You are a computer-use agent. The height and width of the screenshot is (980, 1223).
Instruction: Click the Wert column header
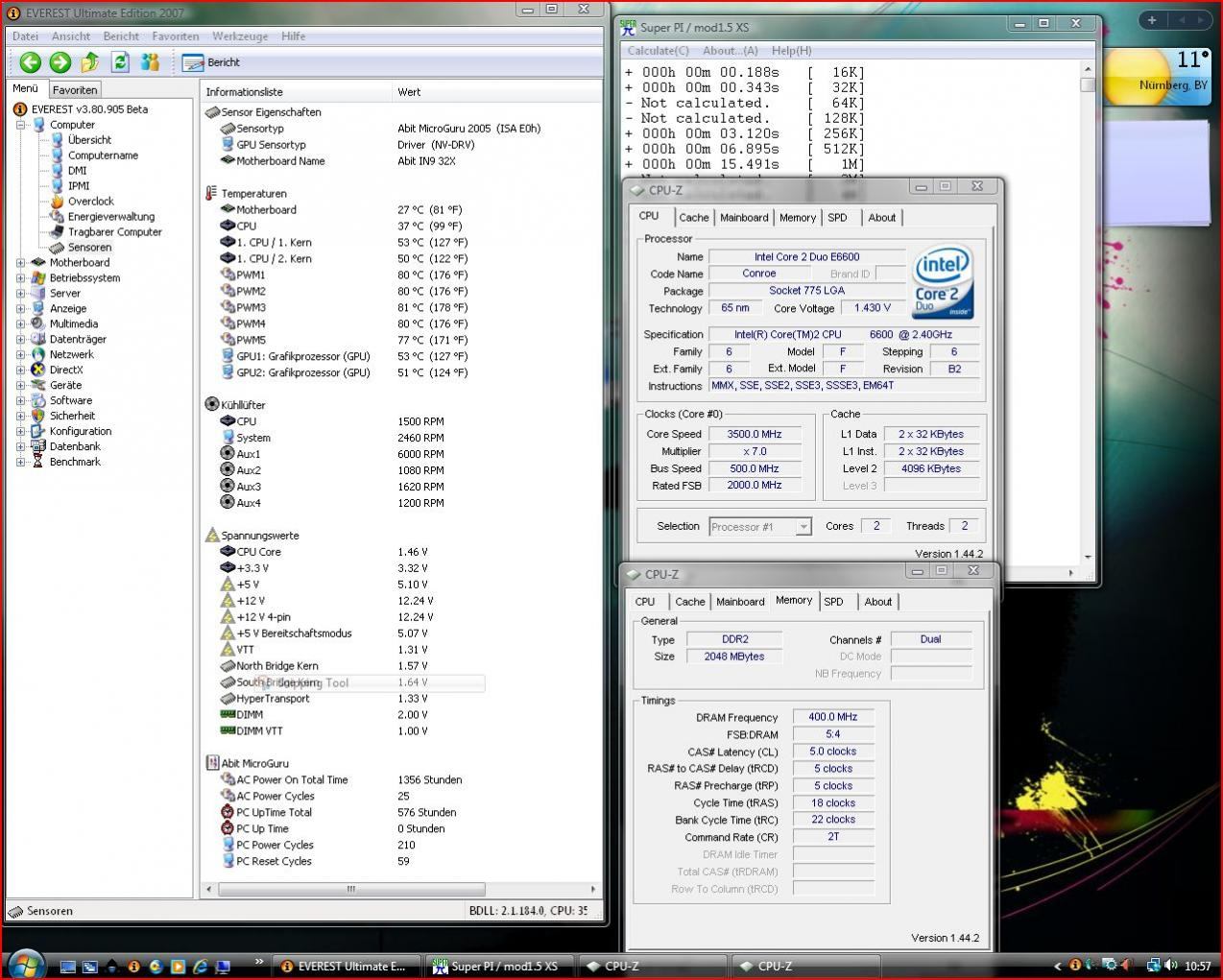tap(496, 92)
